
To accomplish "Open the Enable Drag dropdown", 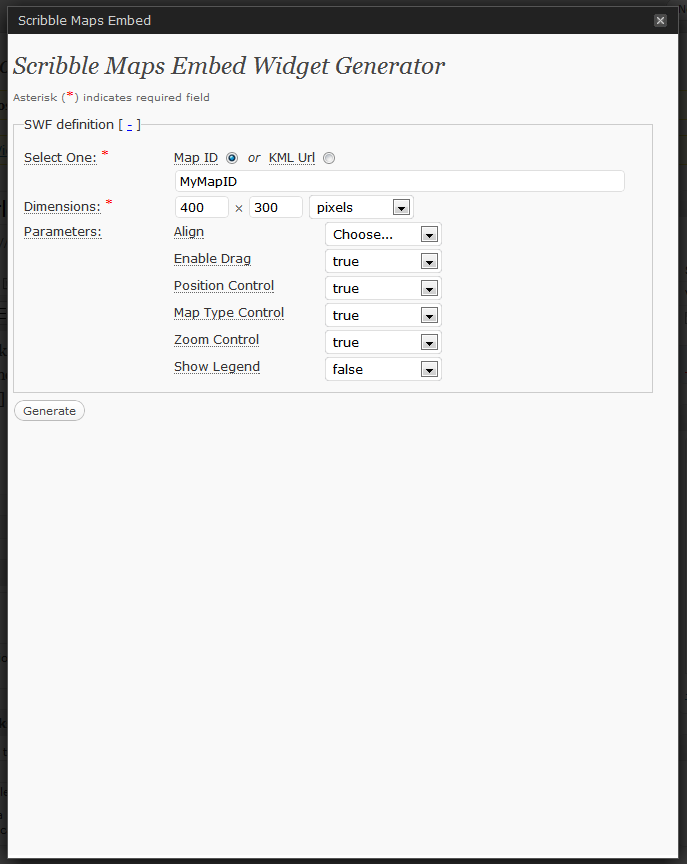I will (383, 261).
